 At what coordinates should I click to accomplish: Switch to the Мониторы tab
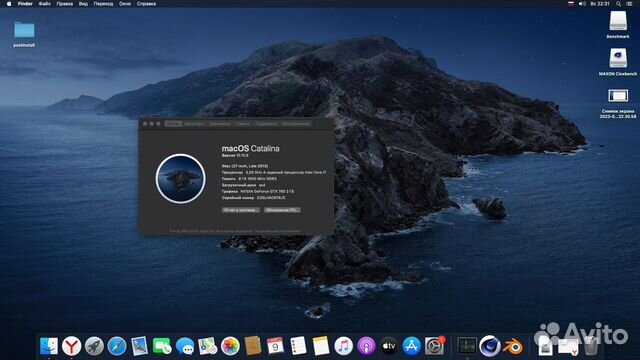pos(194,124)
